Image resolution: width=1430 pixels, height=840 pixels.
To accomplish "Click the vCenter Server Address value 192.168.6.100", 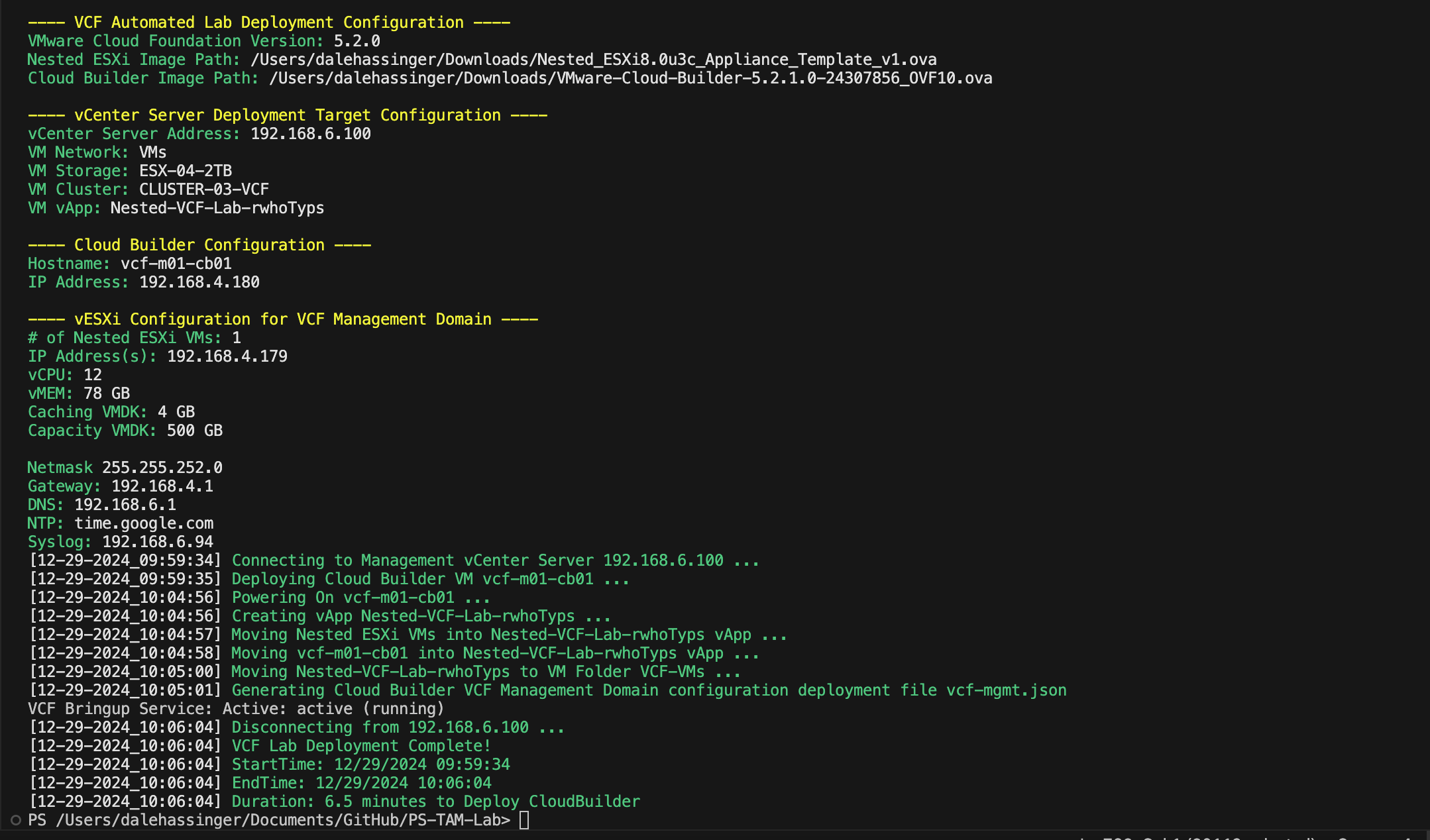I will 310,134.
